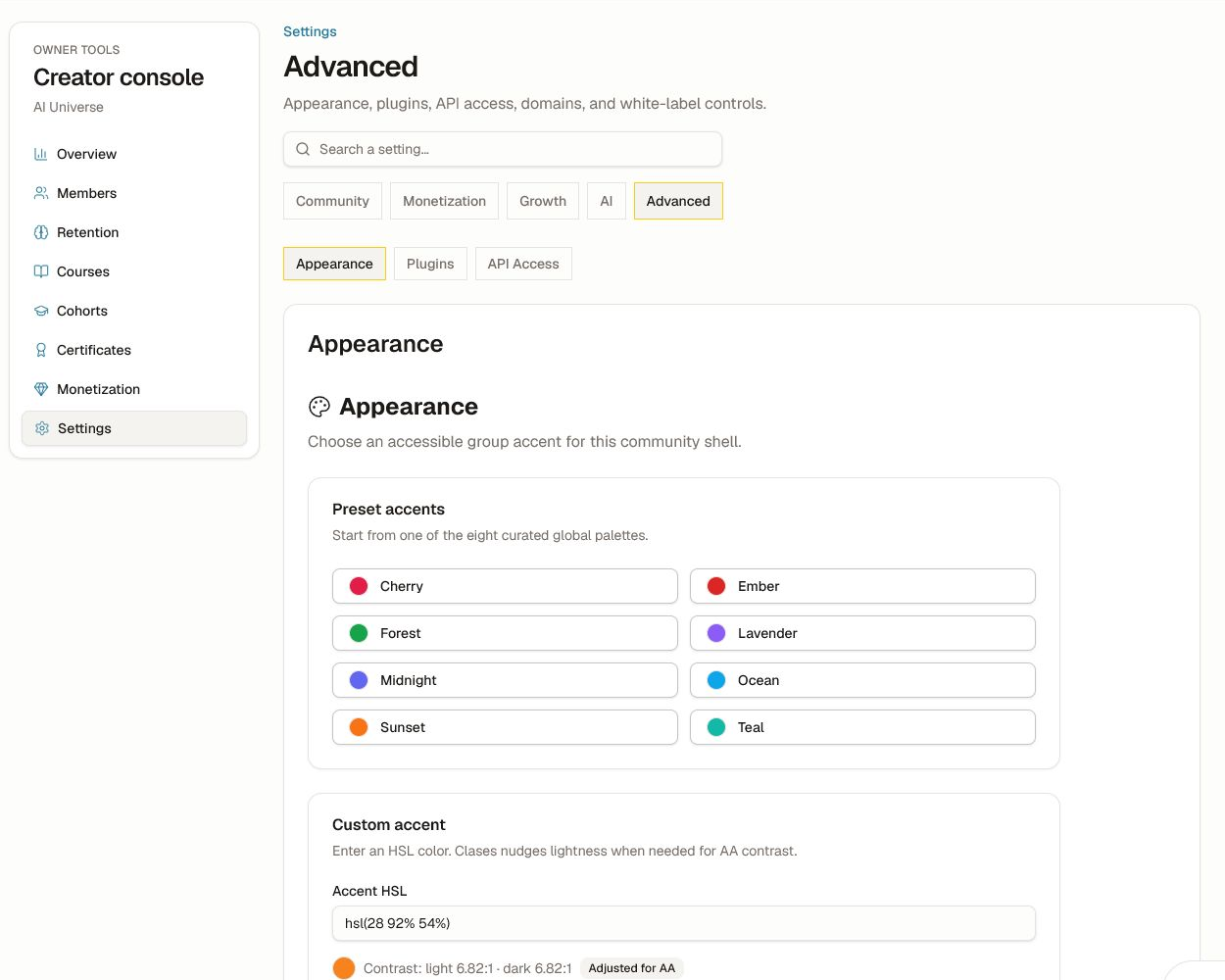
Task: Click the Members people icon
Action: (41, 193)
